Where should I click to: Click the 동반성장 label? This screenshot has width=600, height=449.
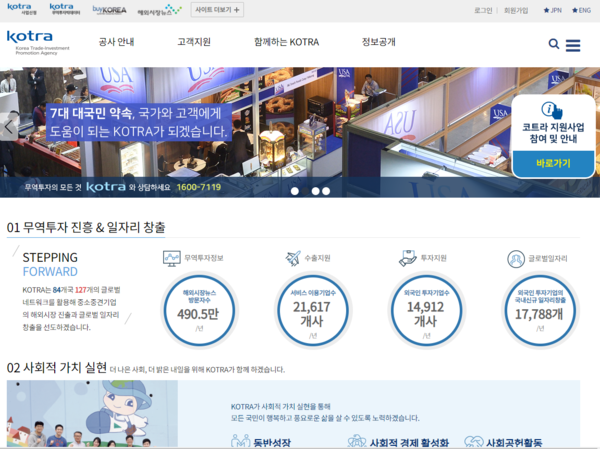point(272,443)
